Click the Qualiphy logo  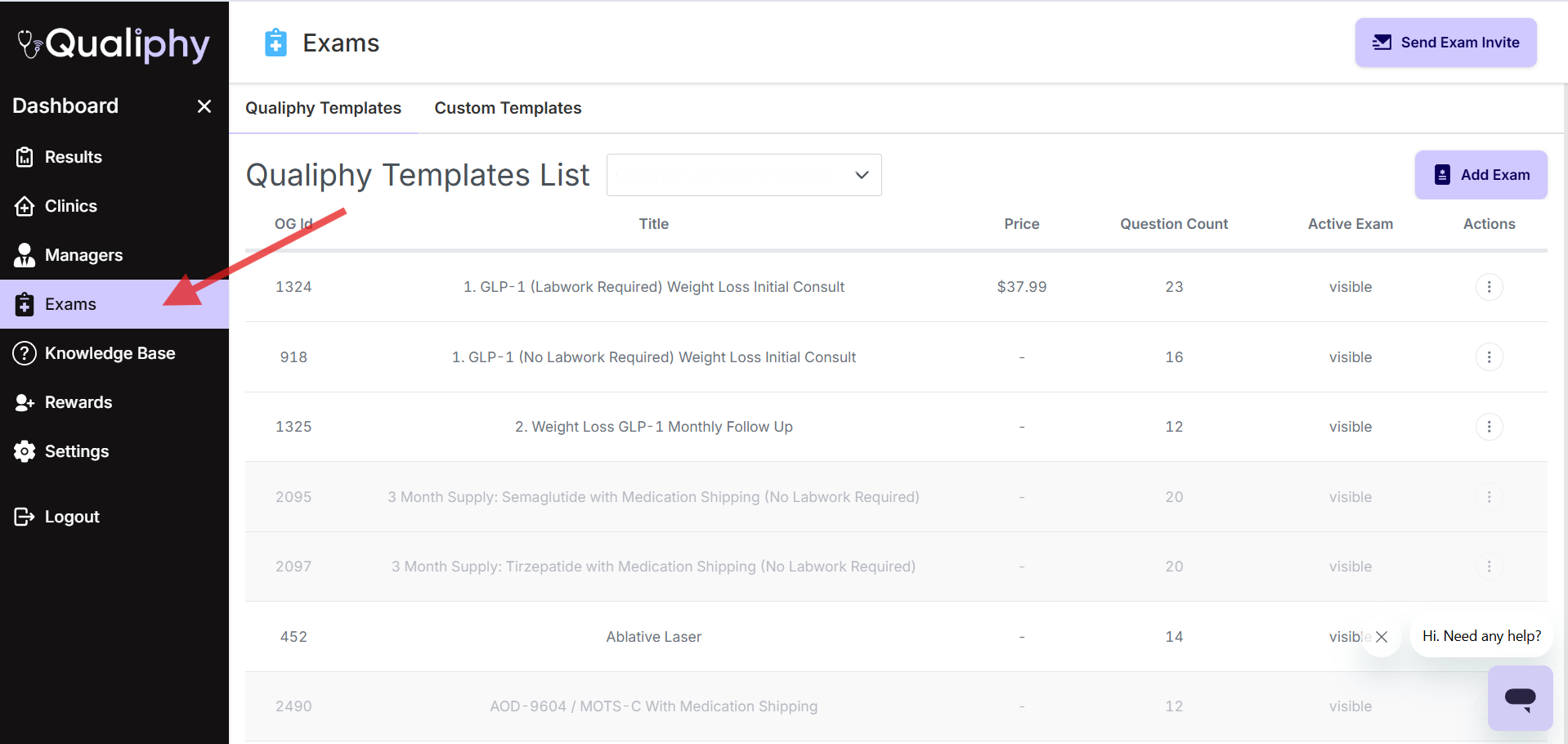tap(114, 44)
